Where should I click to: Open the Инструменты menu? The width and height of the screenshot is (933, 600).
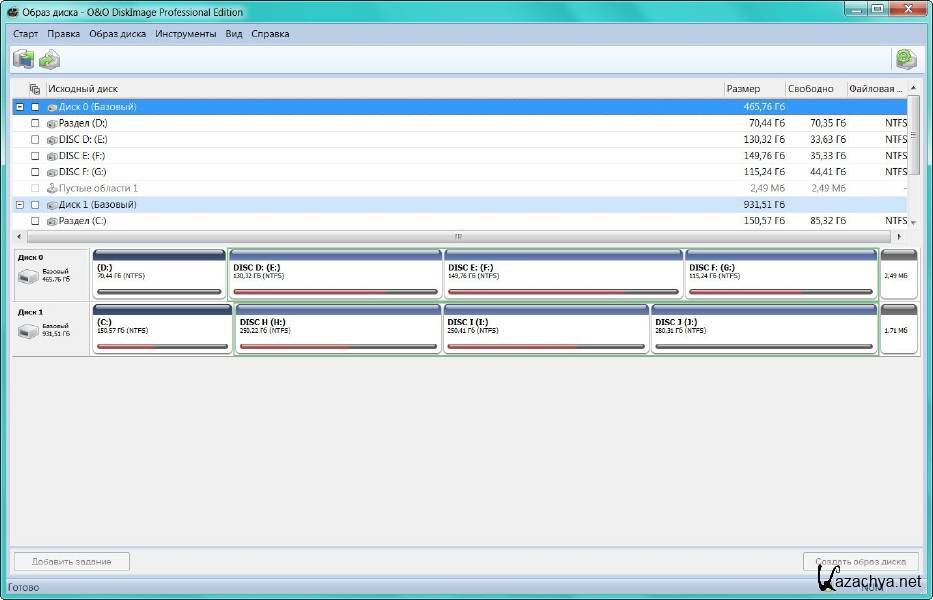coord(185,33)
